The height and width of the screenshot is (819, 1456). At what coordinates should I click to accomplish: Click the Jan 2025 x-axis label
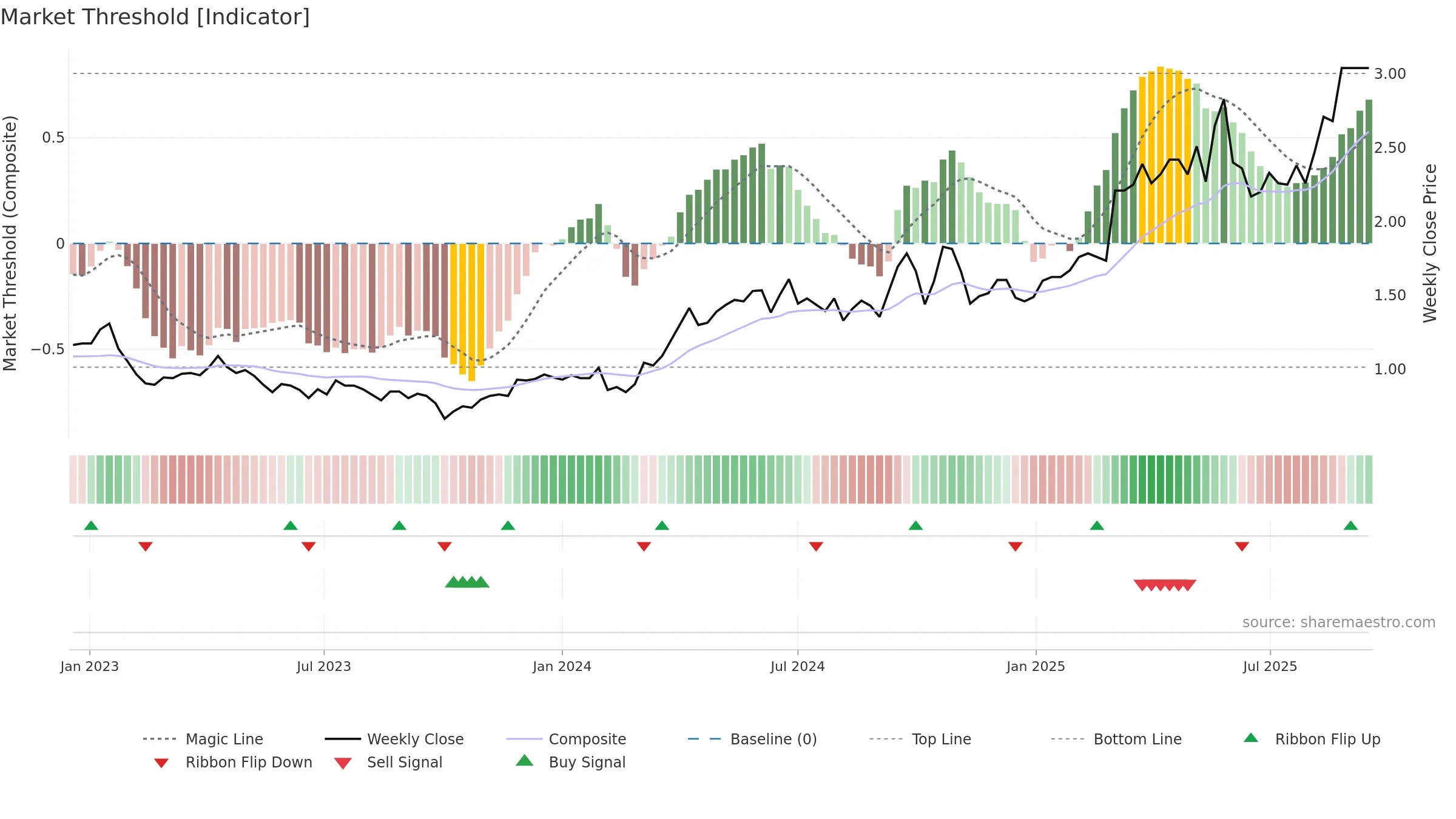[1036, 666]
